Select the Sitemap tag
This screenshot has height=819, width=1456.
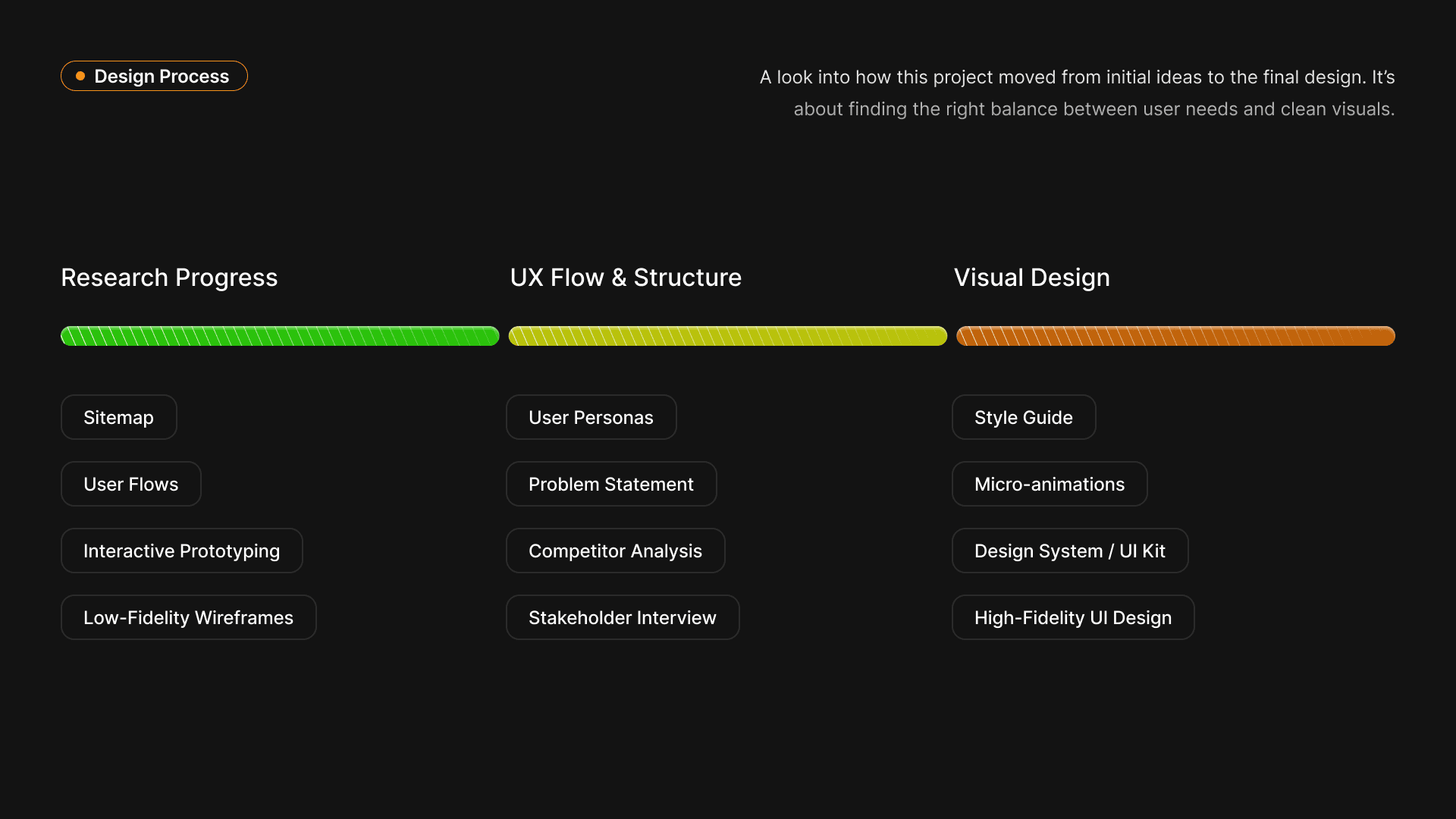118,417
